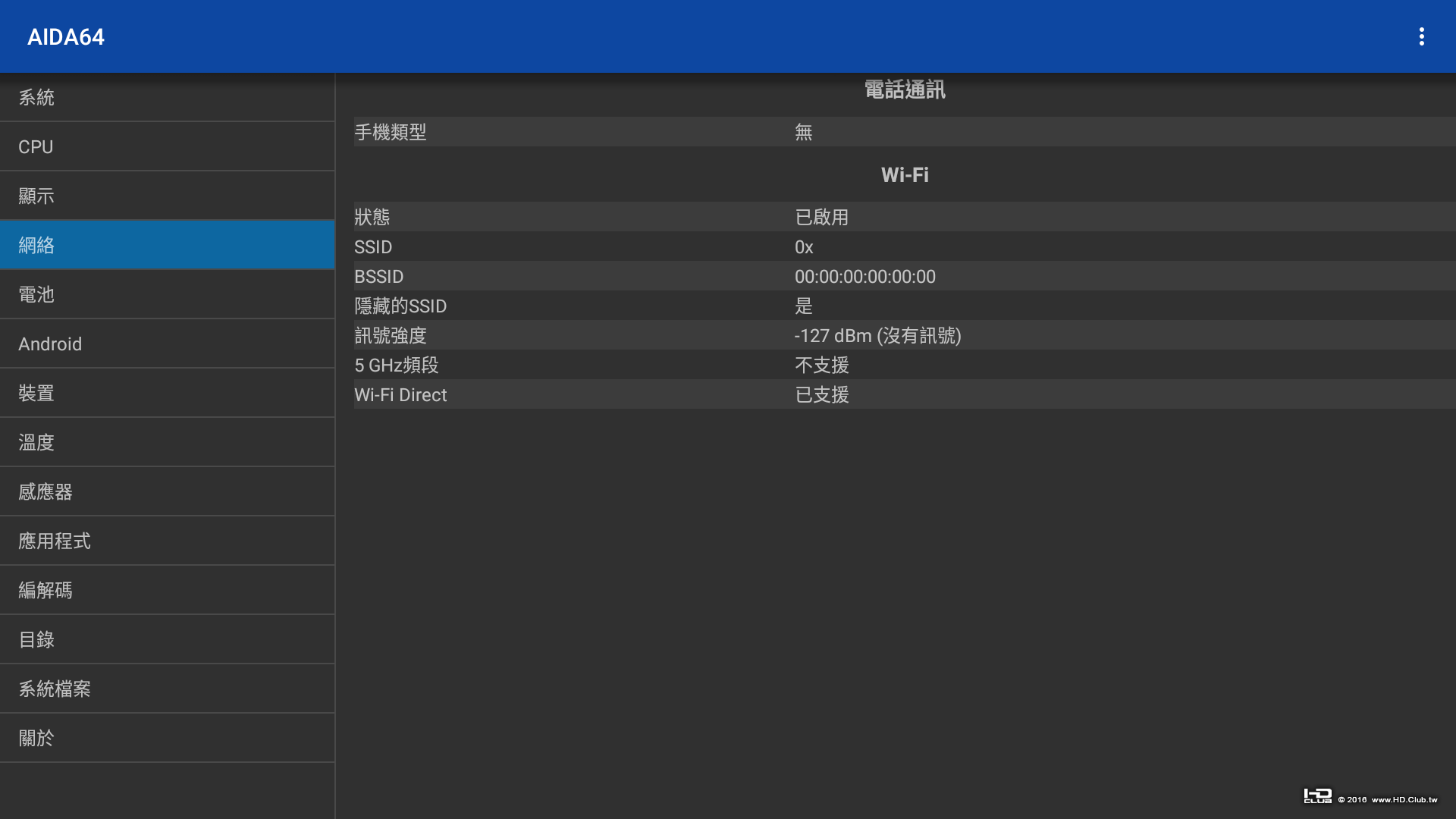Open the 顯示 section

pyautogui.click(x=167, y=196)
